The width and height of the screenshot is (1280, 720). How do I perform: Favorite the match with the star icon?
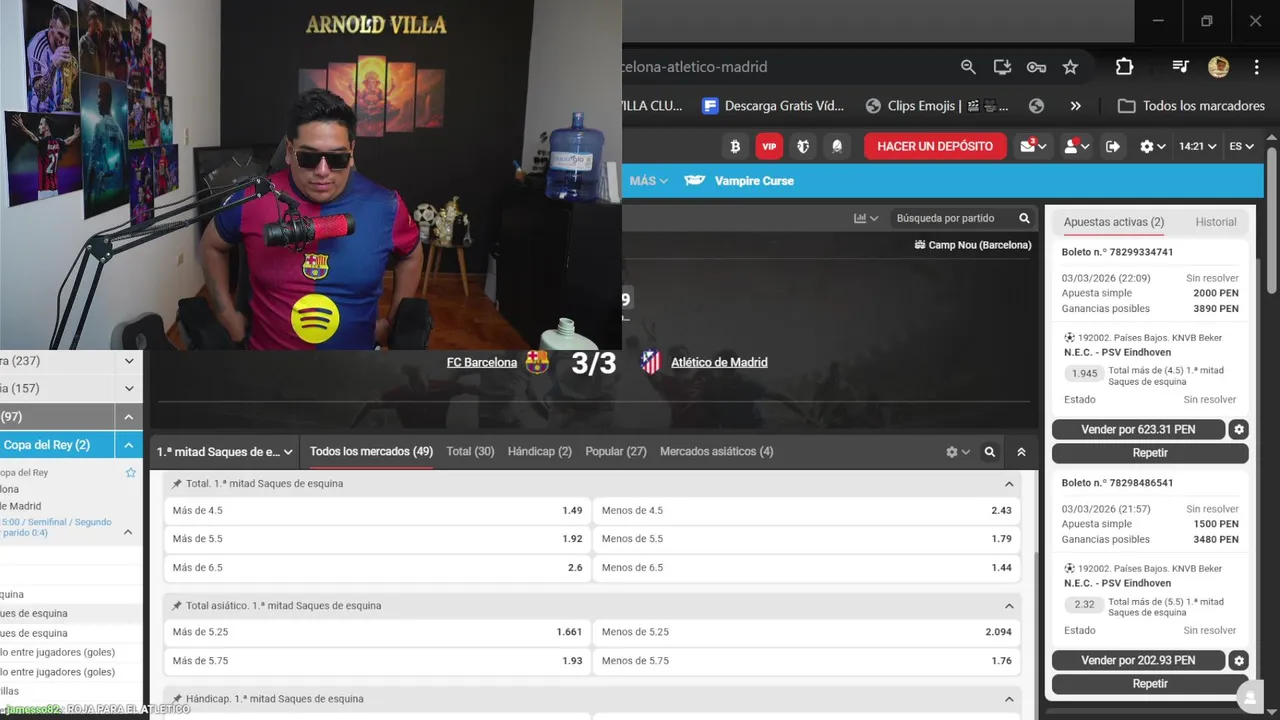point(130,472)
